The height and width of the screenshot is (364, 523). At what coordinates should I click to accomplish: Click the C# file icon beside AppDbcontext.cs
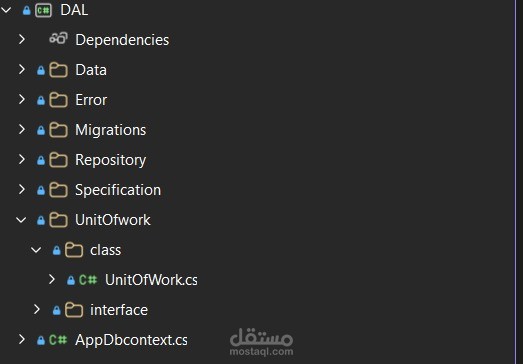[58, 340]
